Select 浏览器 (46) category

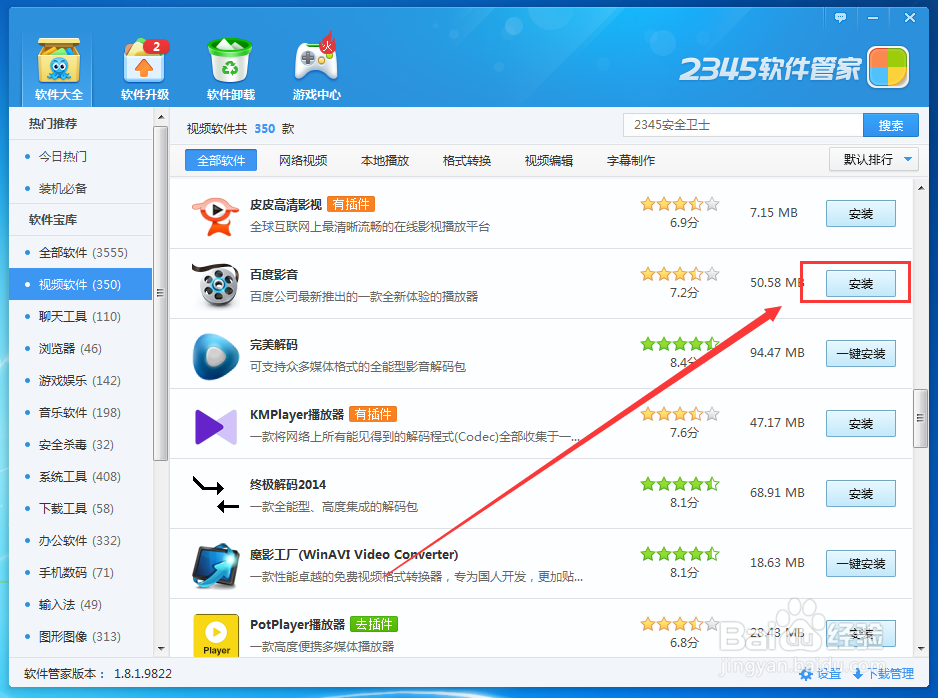[80, 348]
